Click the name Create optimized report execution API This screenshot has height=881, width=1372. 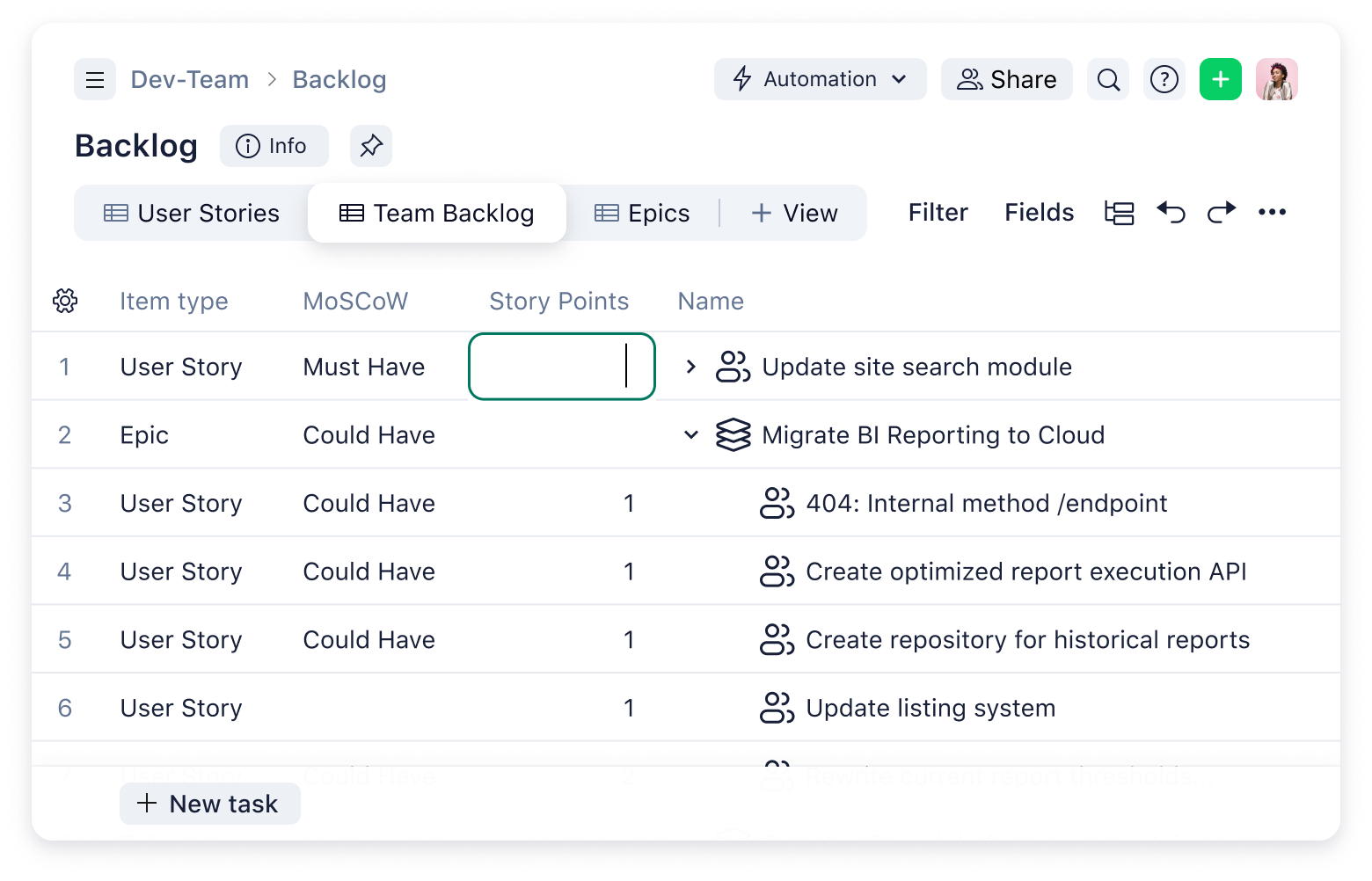click(x=1026, y=572)
